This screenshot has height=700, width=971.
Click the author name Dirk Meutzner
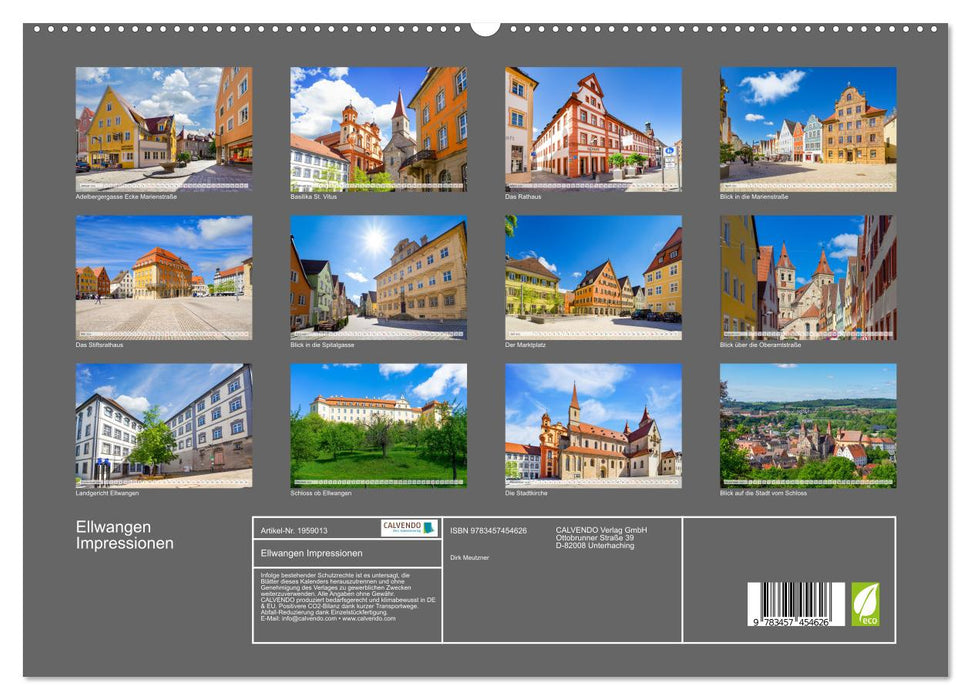(x=471, y=558)
